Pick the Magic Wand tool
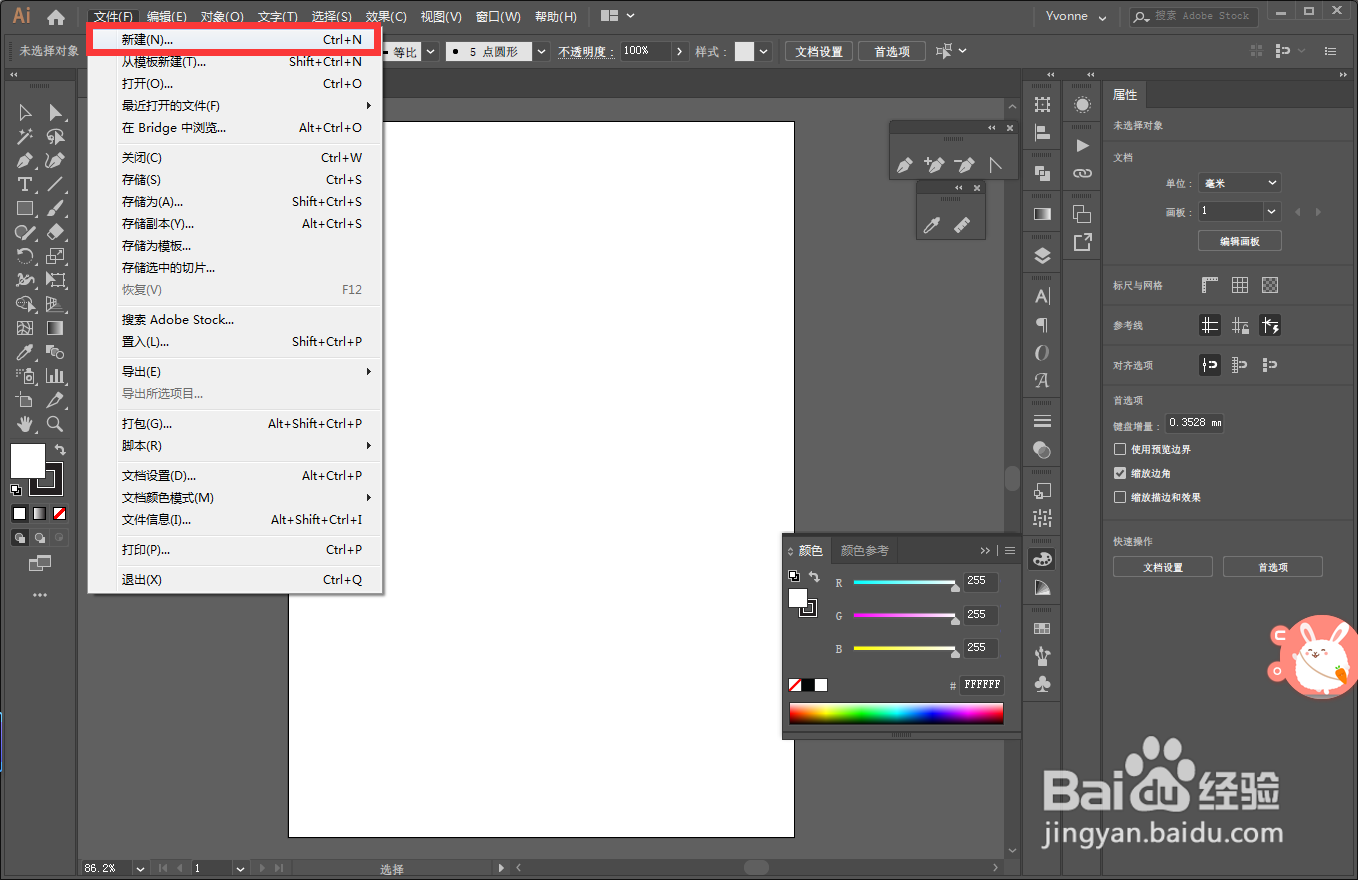Viewport: 1358px width, 880px height. click(x=25, y=136)
